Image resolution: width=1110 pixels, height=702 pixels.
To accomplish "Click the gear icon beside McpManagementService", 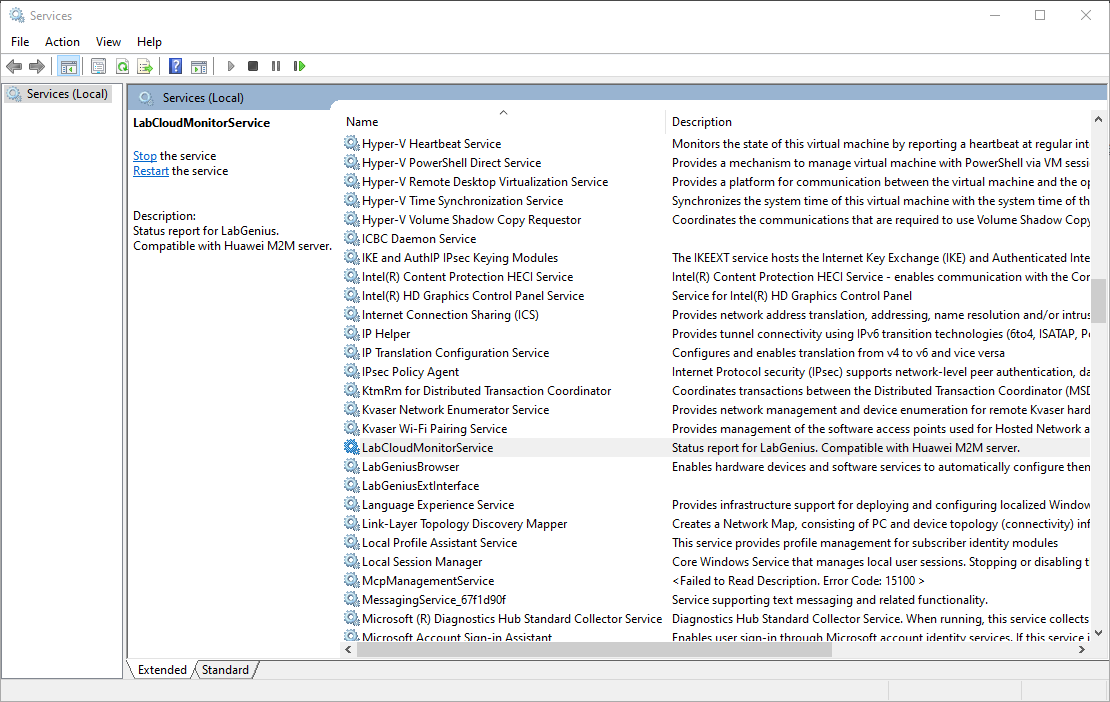I will 352,580.
